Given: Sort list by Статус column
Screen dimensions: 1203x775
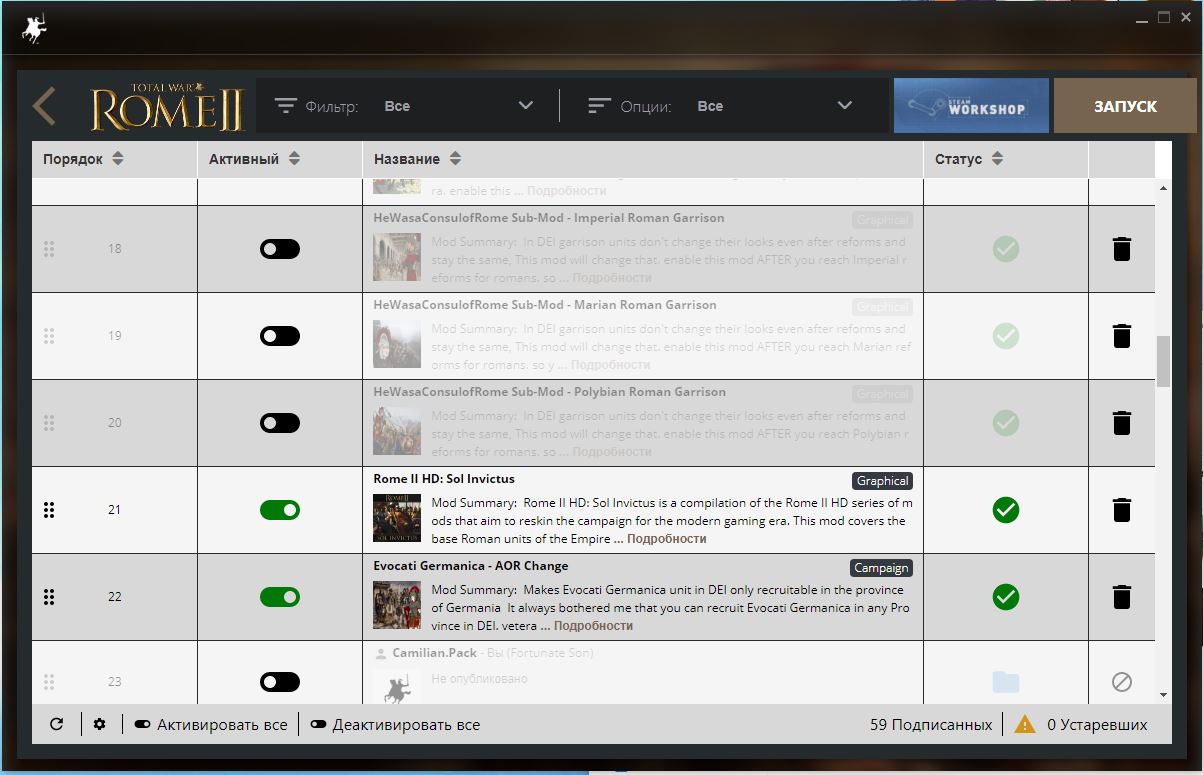Looking at the screenshot, I should 967,159.
